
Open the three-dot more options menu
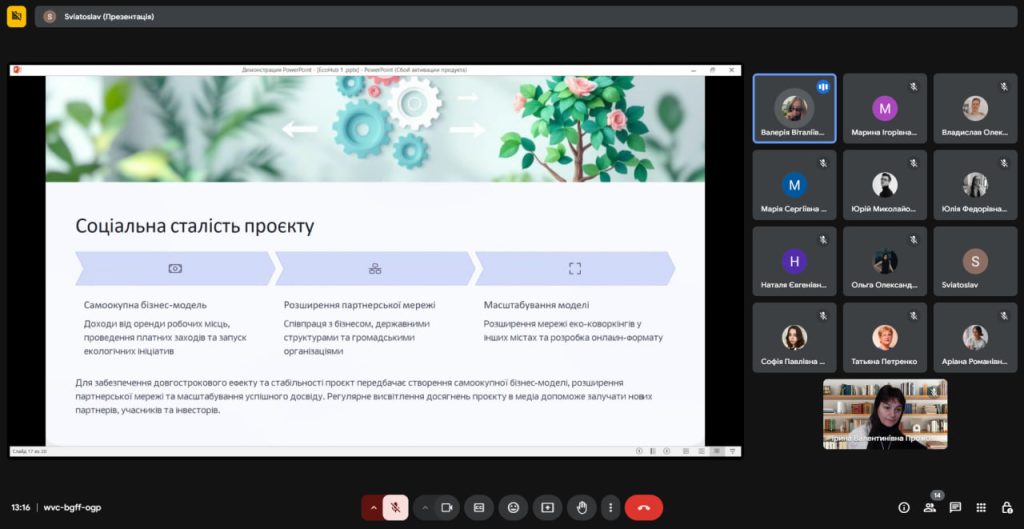tap(610, 507)
